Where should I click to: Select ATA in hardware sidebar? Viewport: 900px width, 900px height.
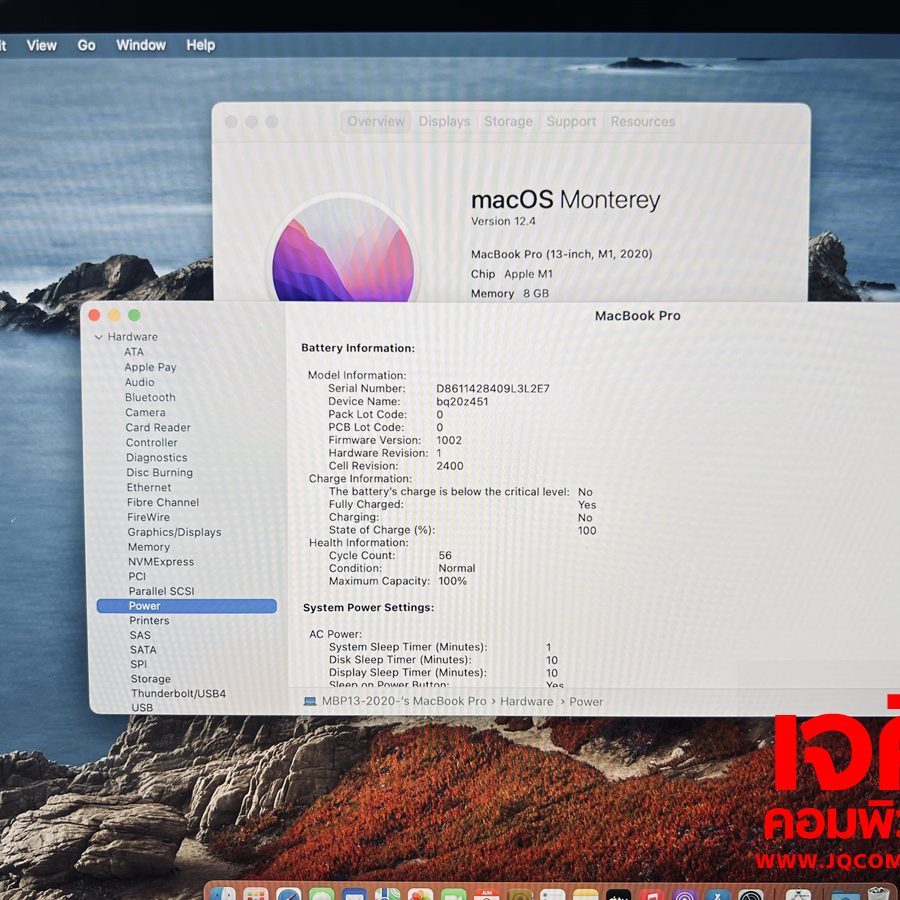pyautogui.click(x=134, y=352)
